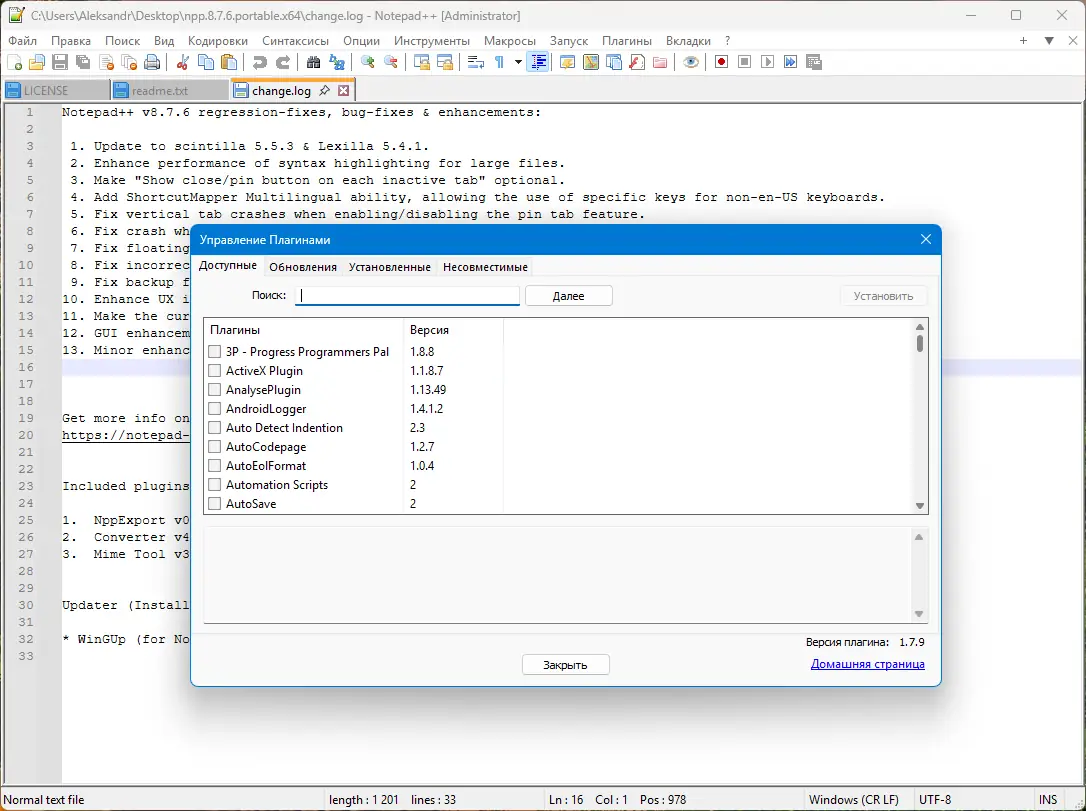Open the toolbar overflow dropdown arrow
Image resolution: width=1086 pixels, height=811 pixels.
pos(1046,41)
